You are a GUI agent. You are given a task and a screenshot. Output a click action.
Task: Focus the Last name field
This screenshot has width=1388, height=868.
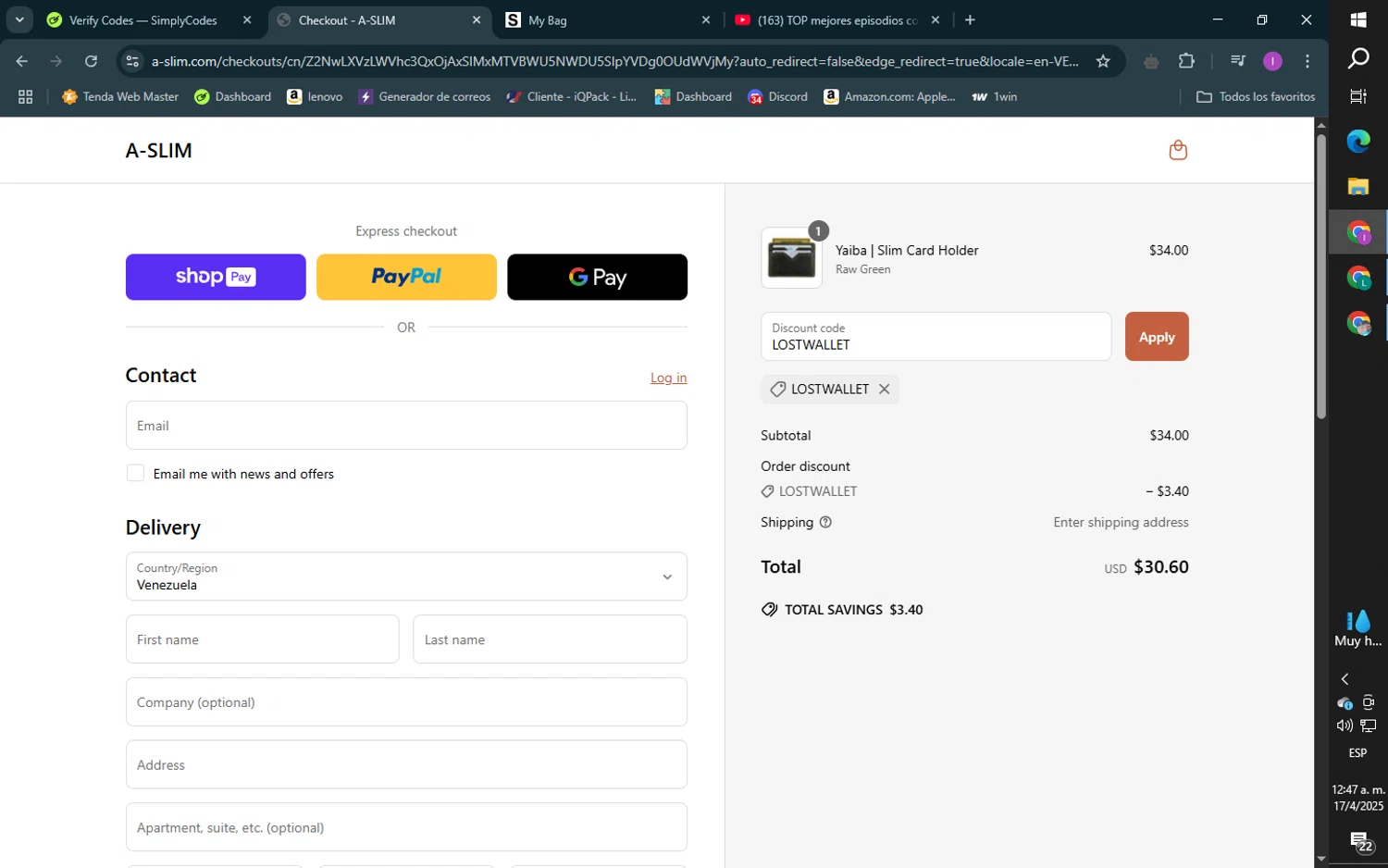click(x=550, y=639)
